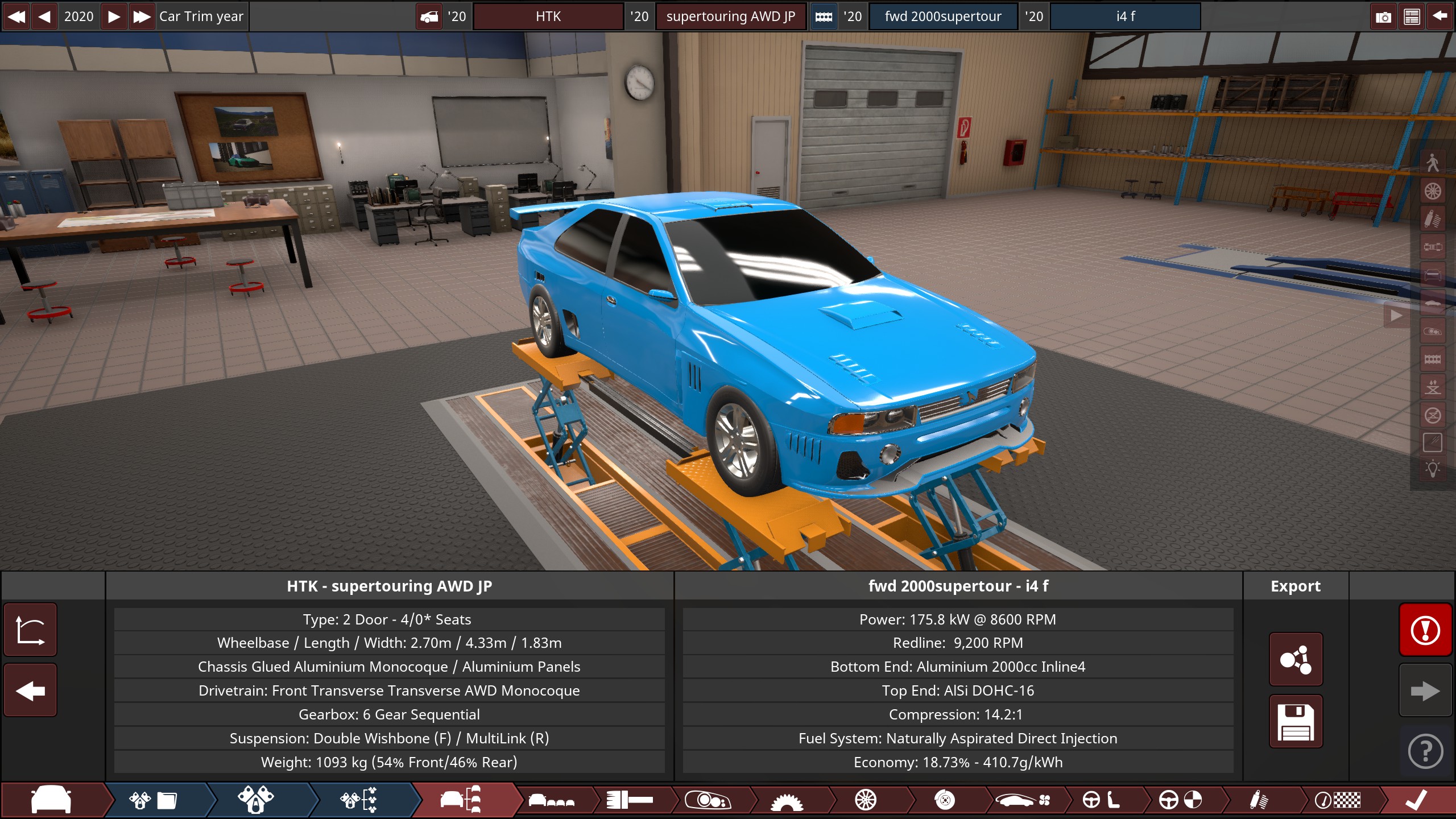Toggle garage lighting bulb icon
The height and width of the screenshot is (819, 1456).
(x=1433, y=470)
